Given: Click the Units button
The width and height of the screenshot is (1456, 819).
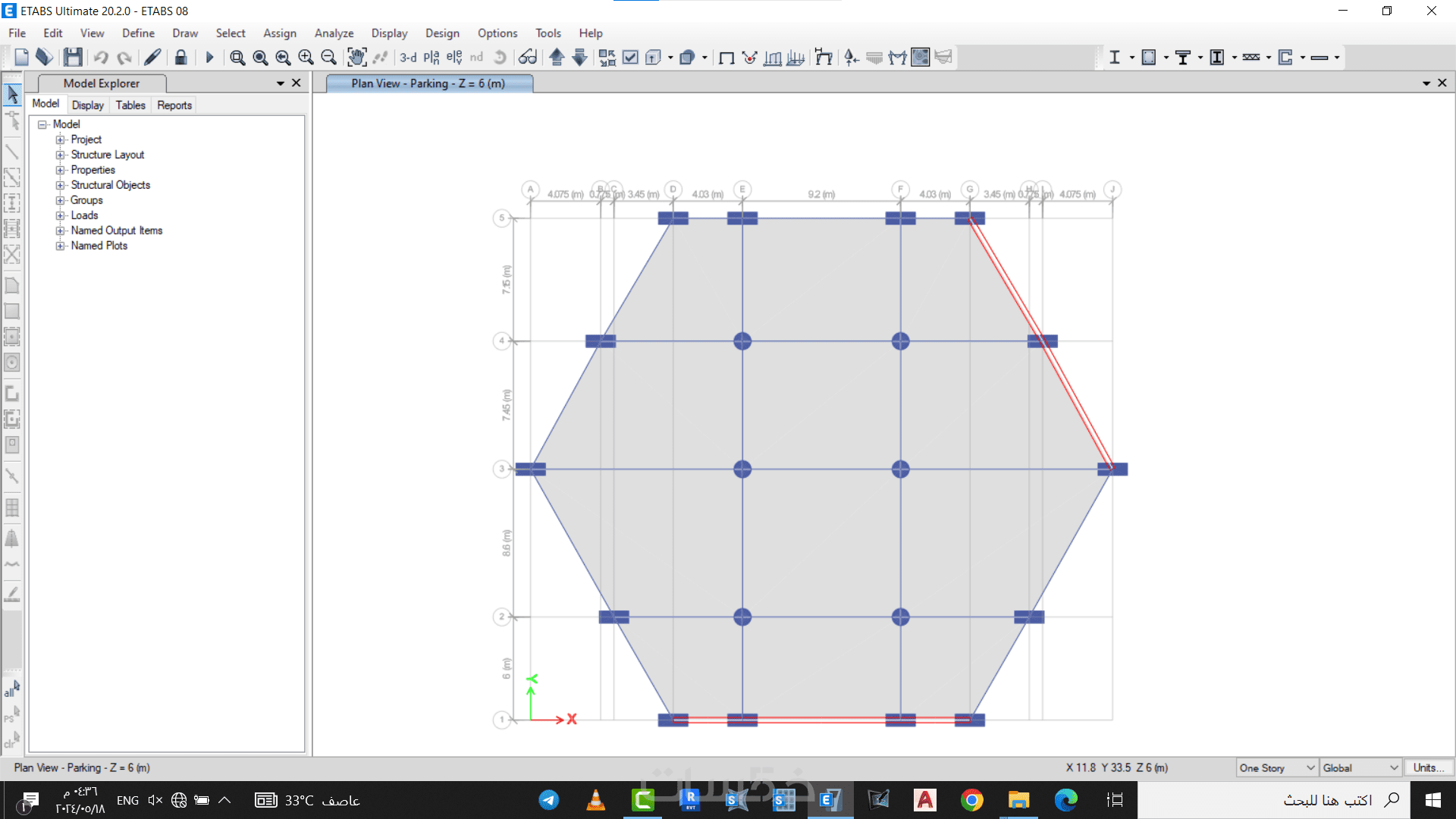Looking at the screenshot, I should tap(1428, 767).
